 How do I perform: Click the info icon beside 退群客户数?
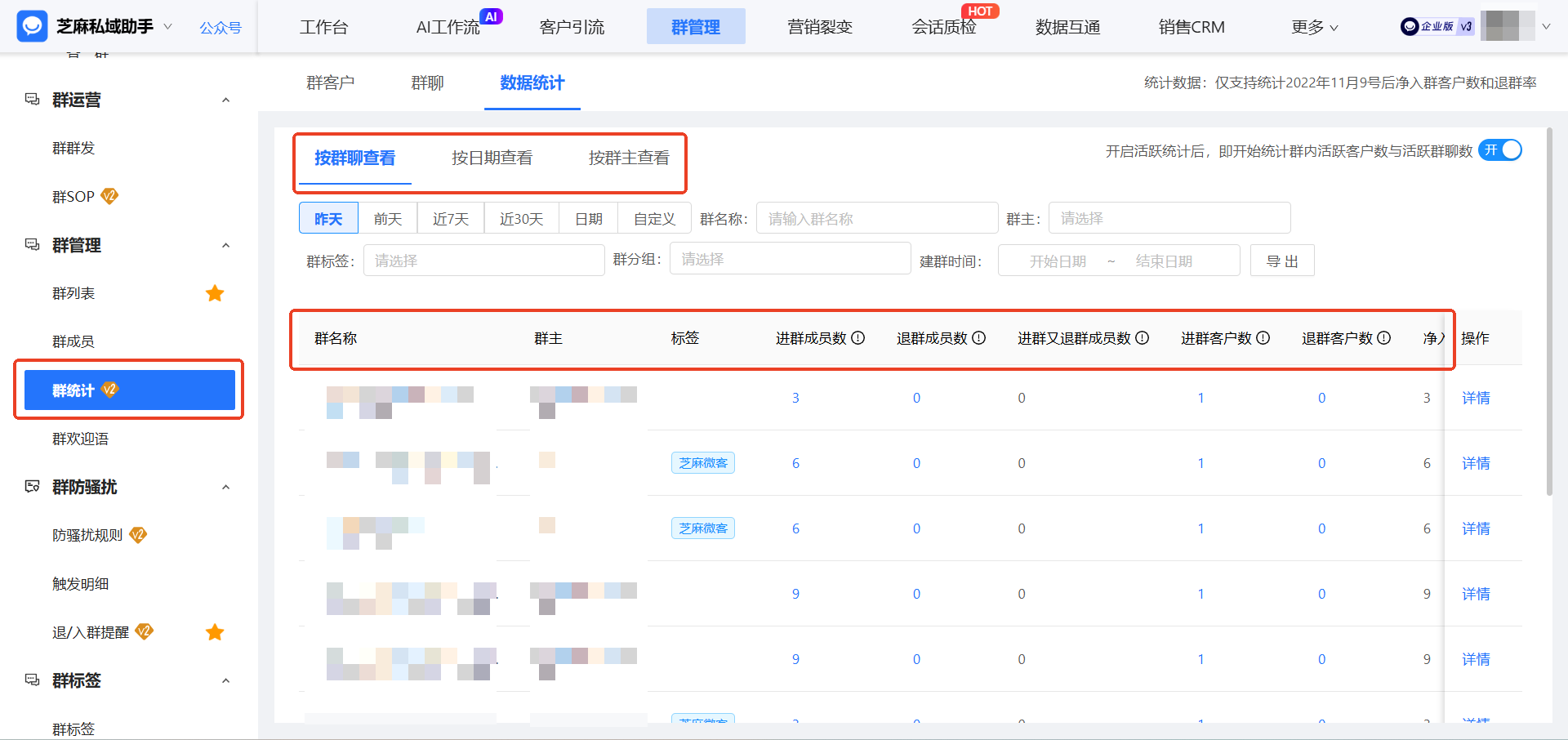pos(1383,337)
